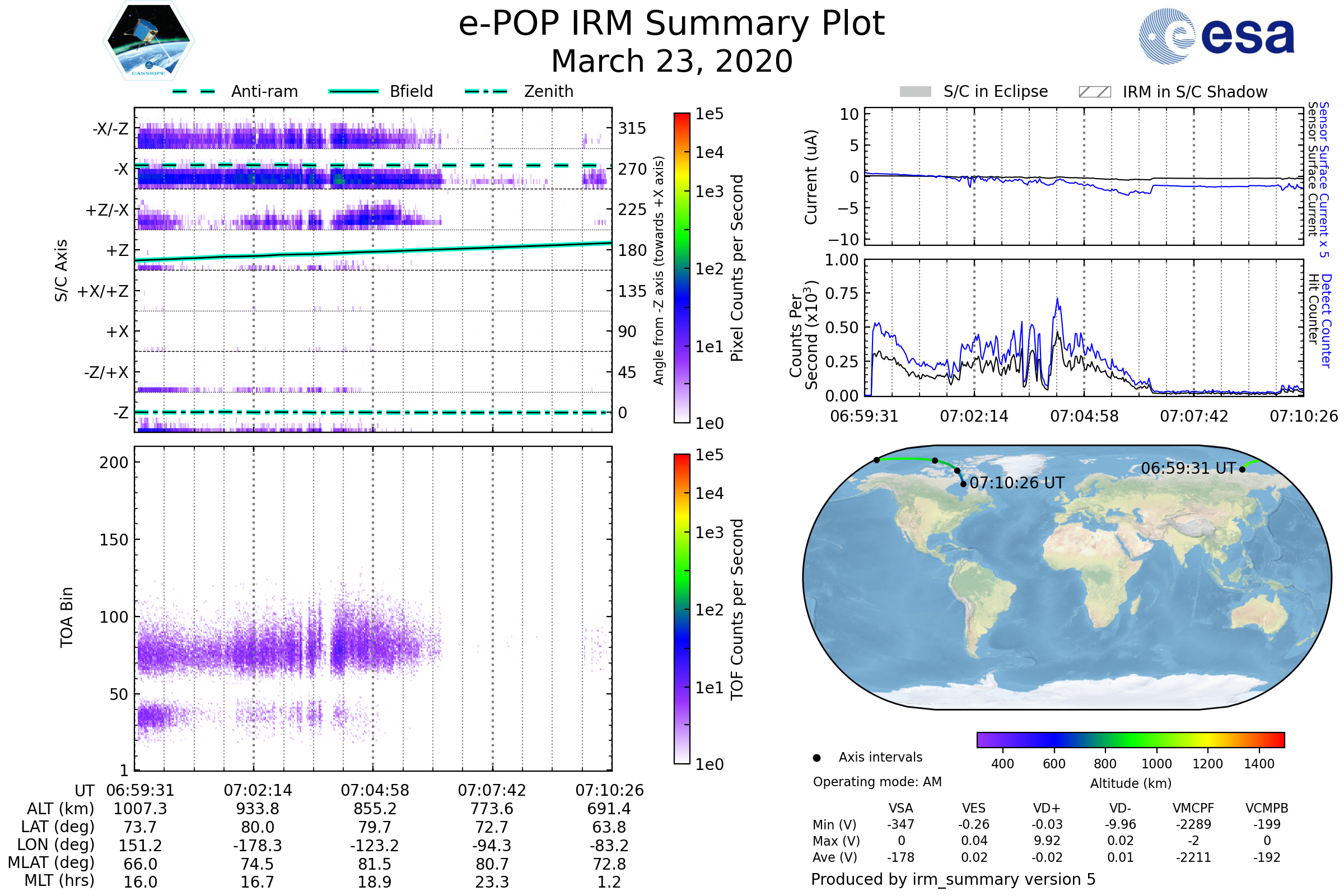Click the Anti-ram dashed legend line
This screenshot has height=896, width=1344.
point(194,91)
